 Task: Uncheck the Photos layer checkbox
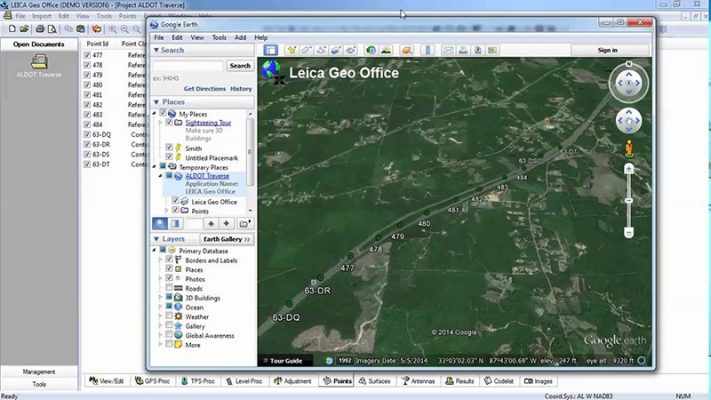[169, 278]
